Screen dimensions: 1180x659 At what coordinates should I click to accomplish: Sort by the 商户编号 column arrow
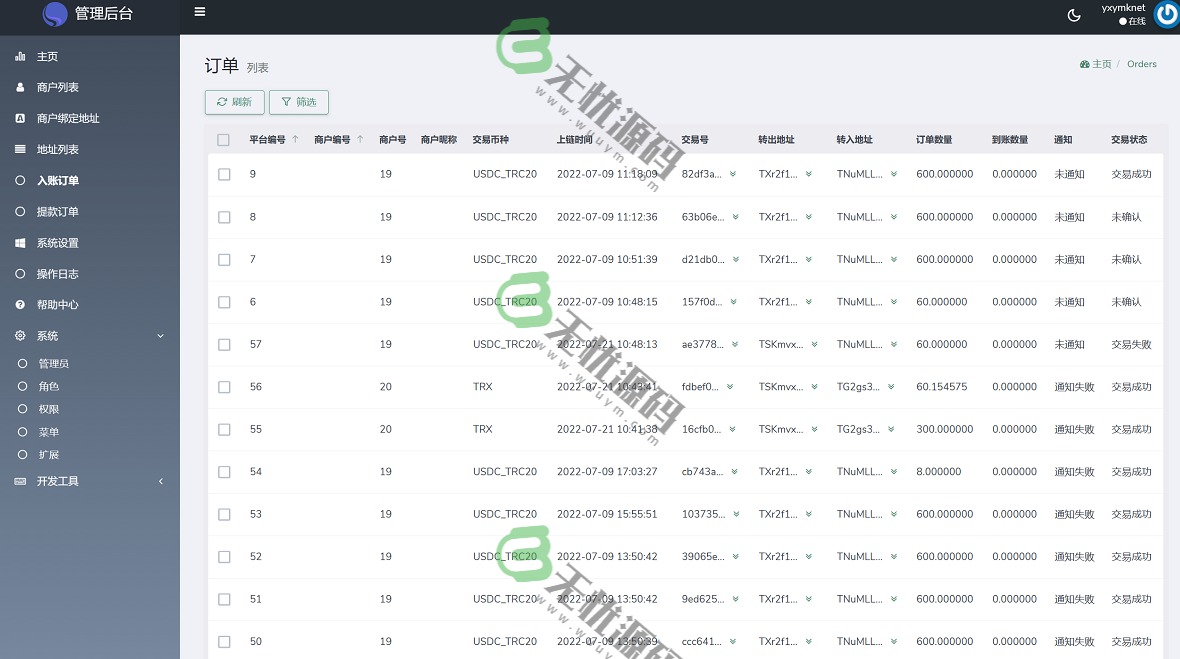coord(360,140)
